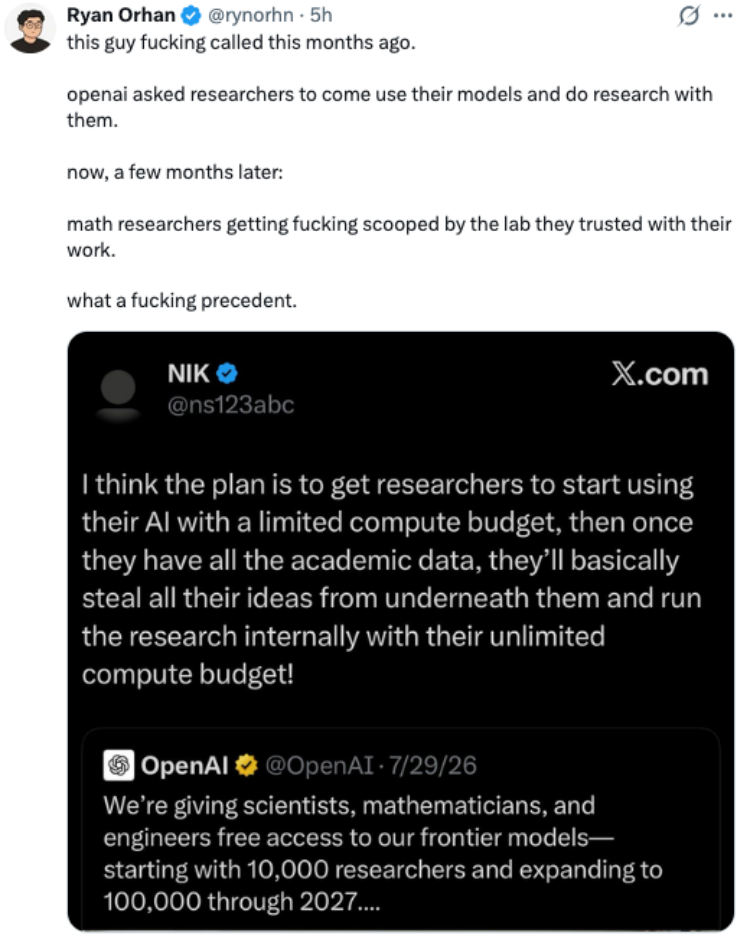Click the 'what a fucking precedent.' tweet text
This screenshot has width=750, height=939.
point(182,301)
